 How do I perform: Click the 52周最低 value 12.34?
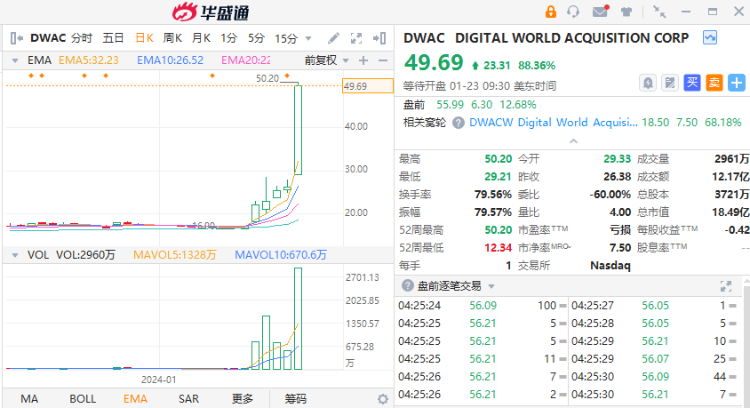tap(498, 248)
